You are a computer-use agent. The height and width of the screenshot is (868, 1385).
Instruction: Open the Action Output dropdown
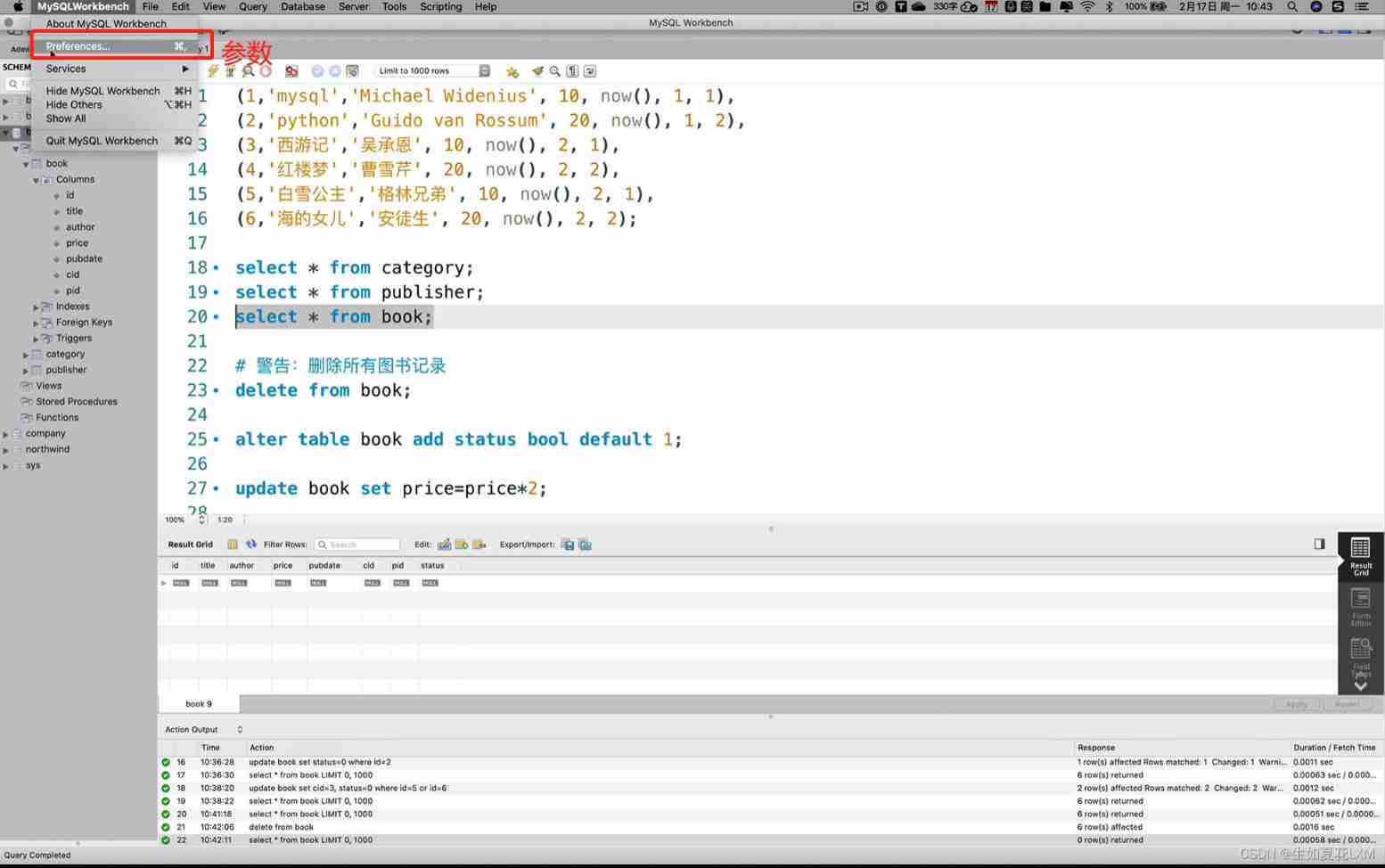(203, 729)
